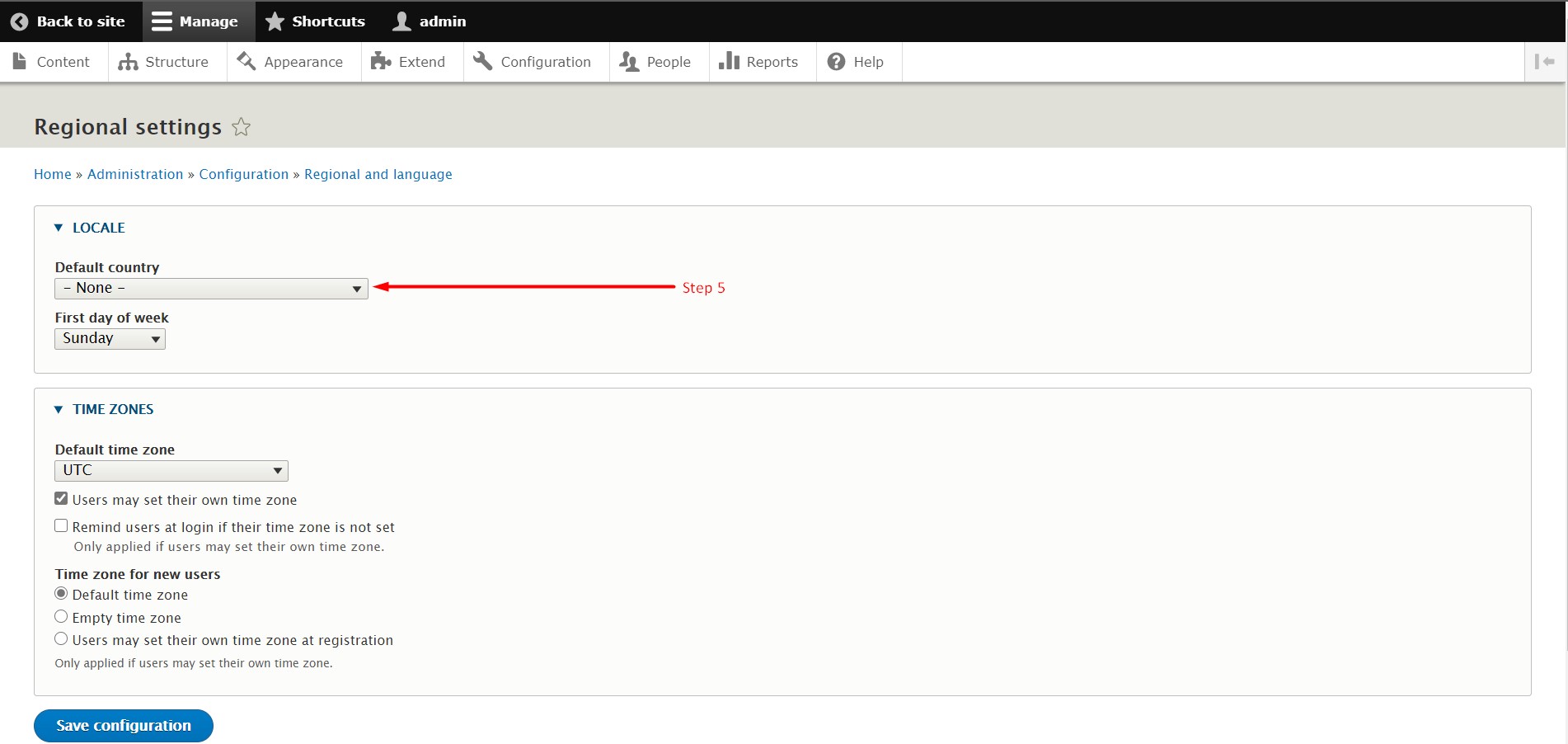The height and width of the screenshot is (744, 1568).
Task: Open the First day of week dropdown
Action: pos(110,339)
